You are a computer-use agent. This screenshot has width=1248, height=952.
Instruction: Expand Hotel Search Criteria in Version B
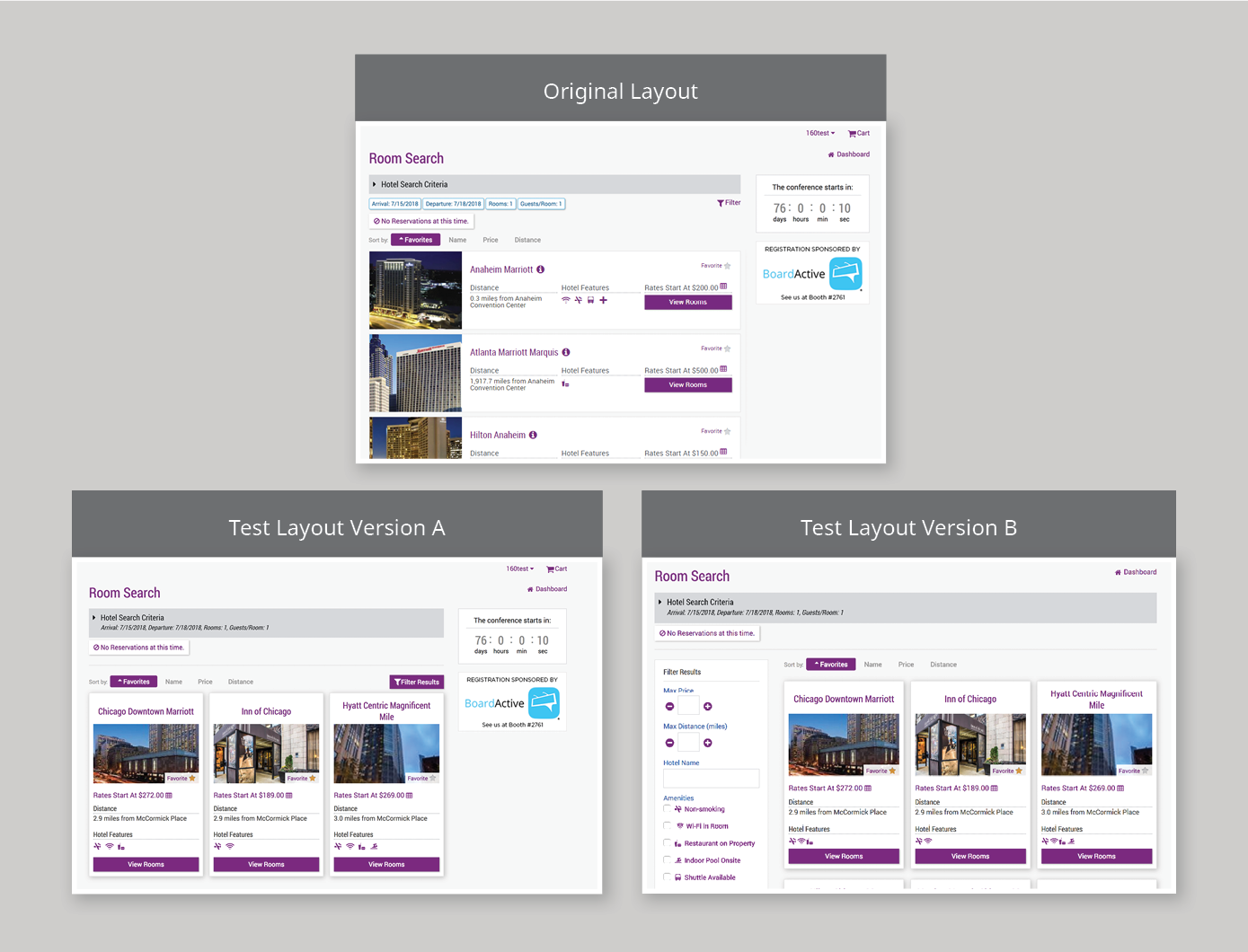[906, 607]
